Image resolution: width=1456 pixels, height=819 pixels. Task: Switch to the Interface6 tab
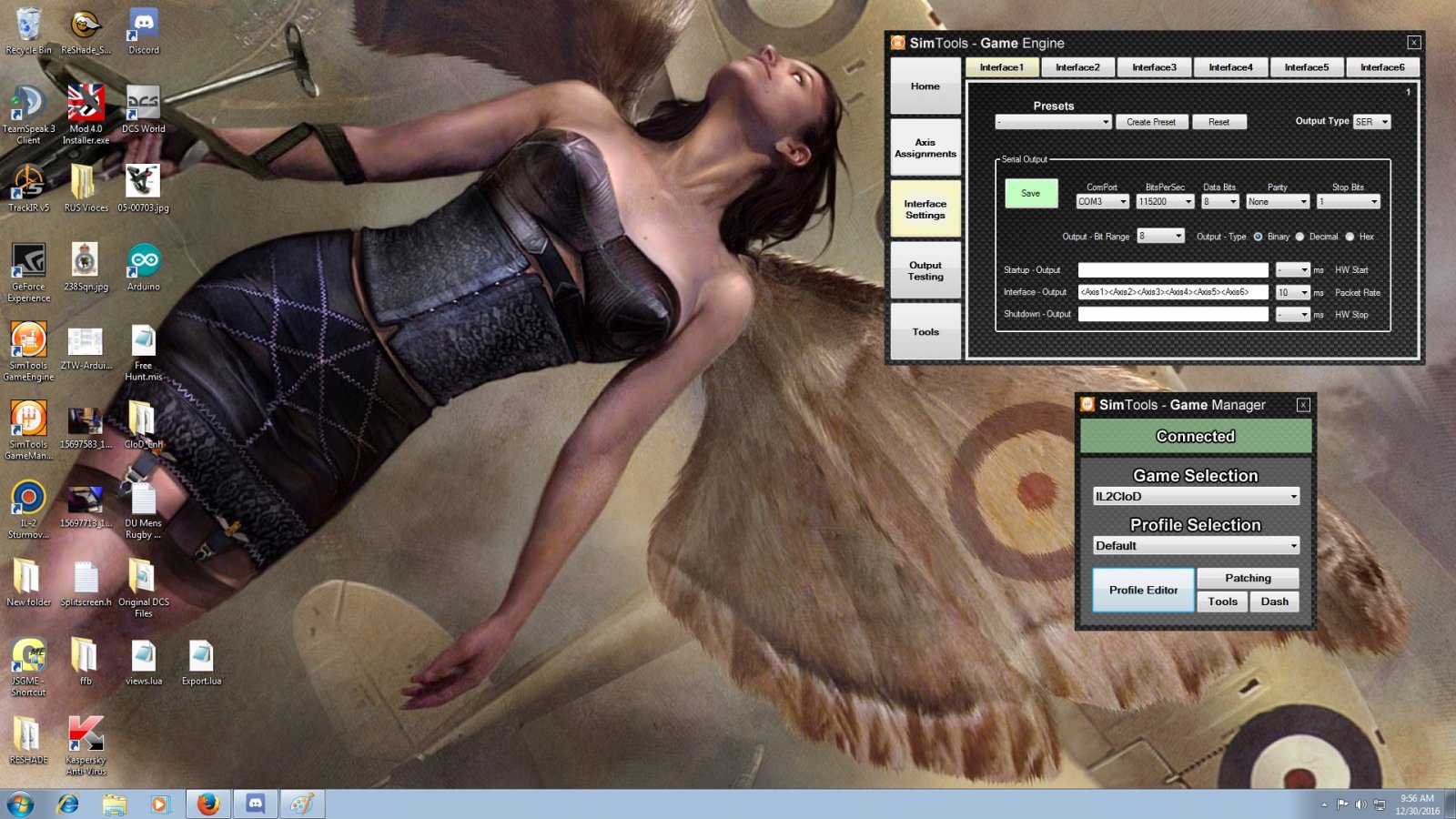click(x=1382, y=67)
